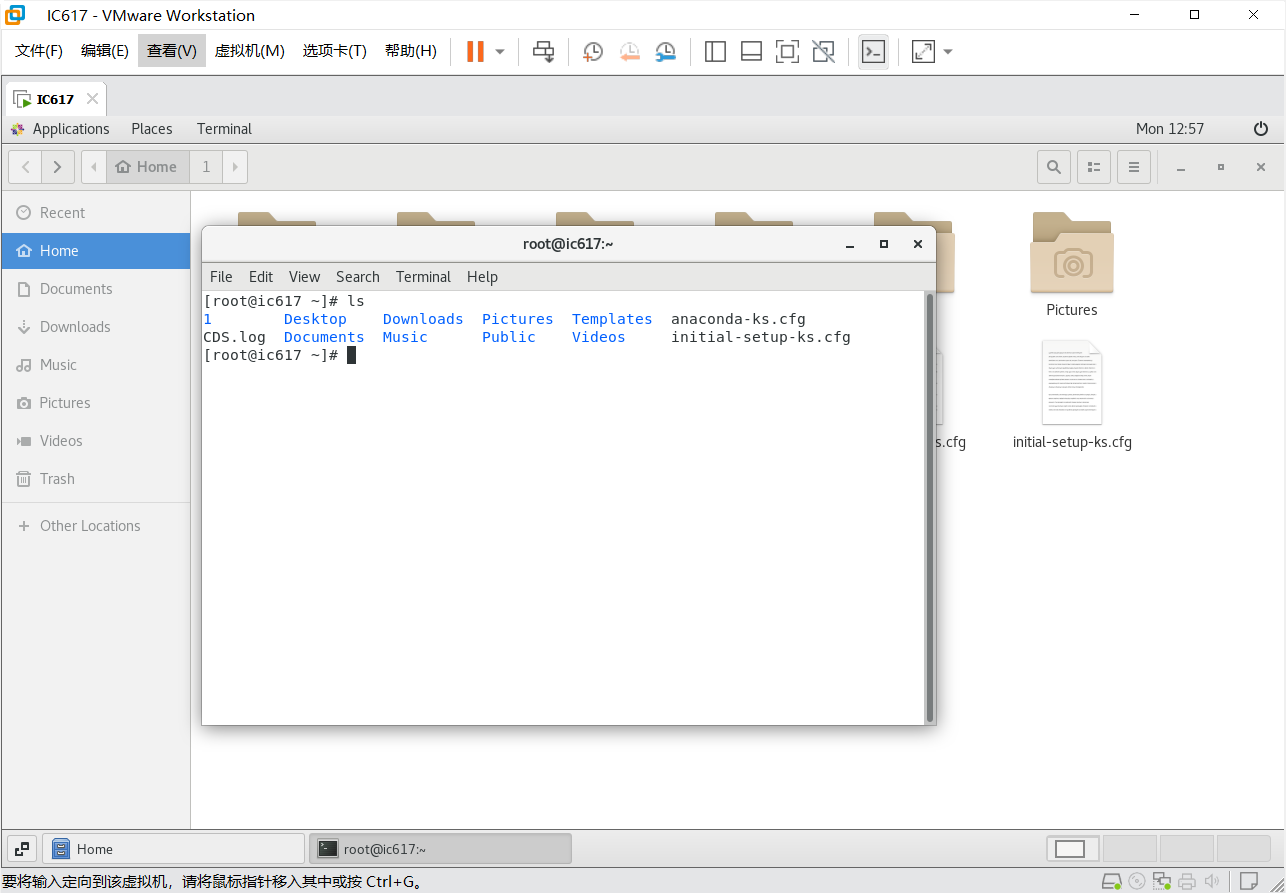This screenshot has width=1286, height=893.
Task: Open Documents in the Files sidebar
Action: tap(95, 289)
